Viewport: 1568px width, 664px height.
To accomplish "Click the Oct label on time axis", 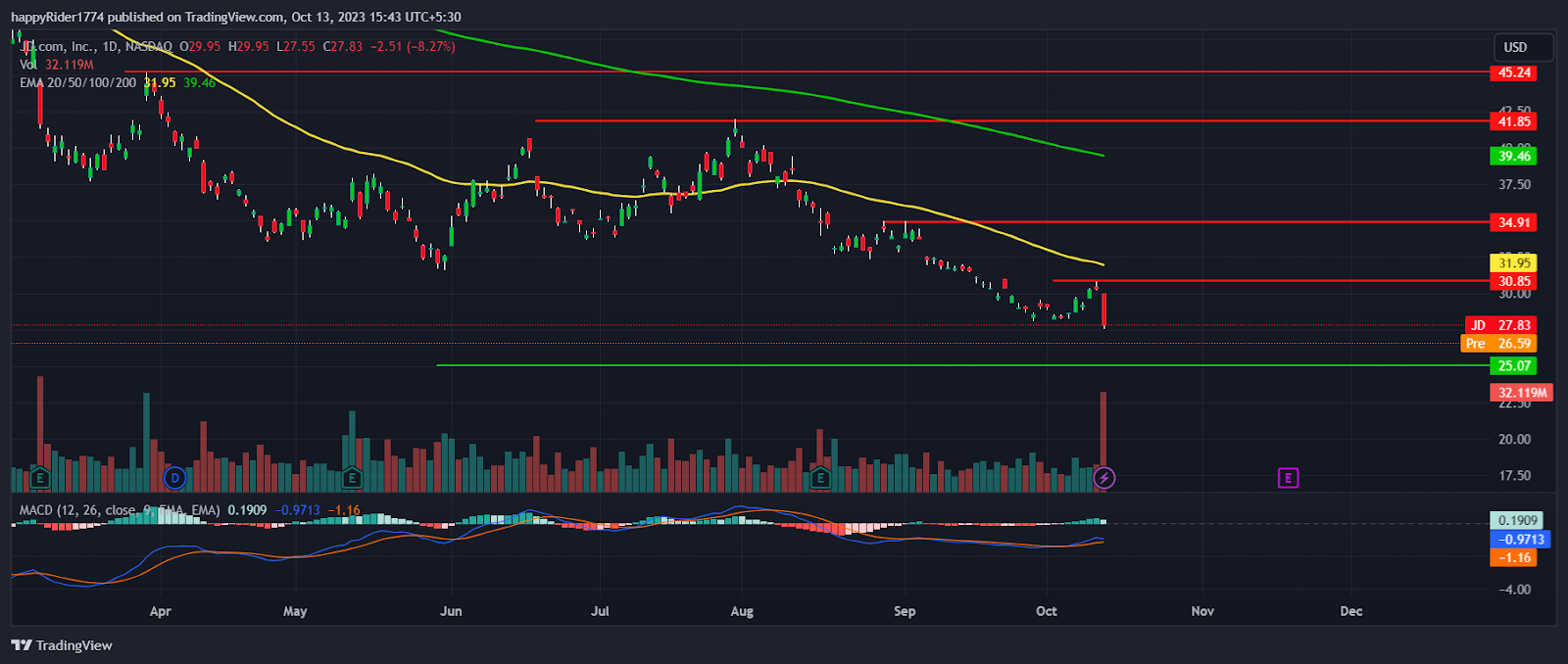I will [1047, 611].
